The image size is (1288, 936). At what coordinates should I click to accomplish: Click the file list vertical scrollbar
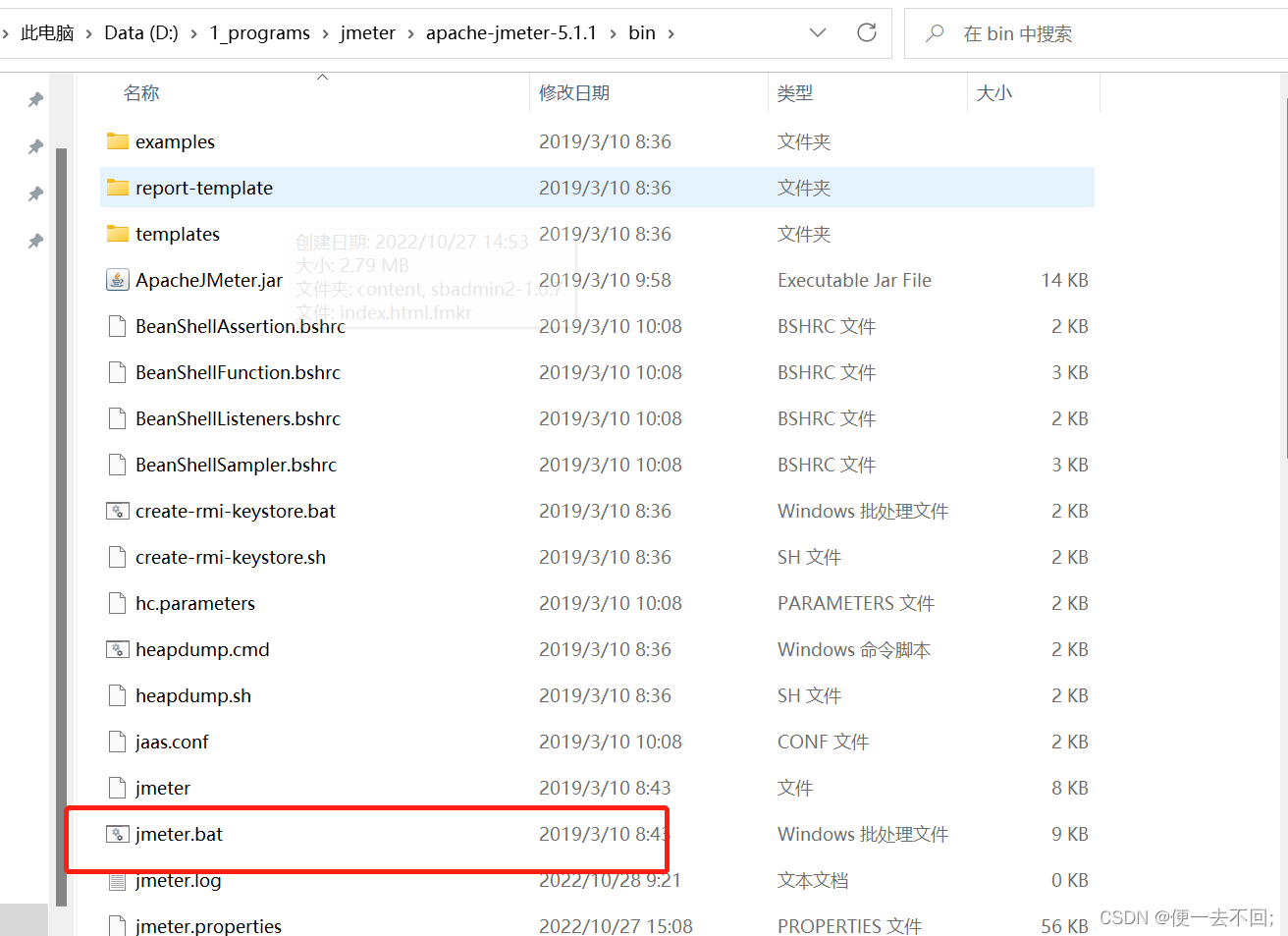[1285, 278]
